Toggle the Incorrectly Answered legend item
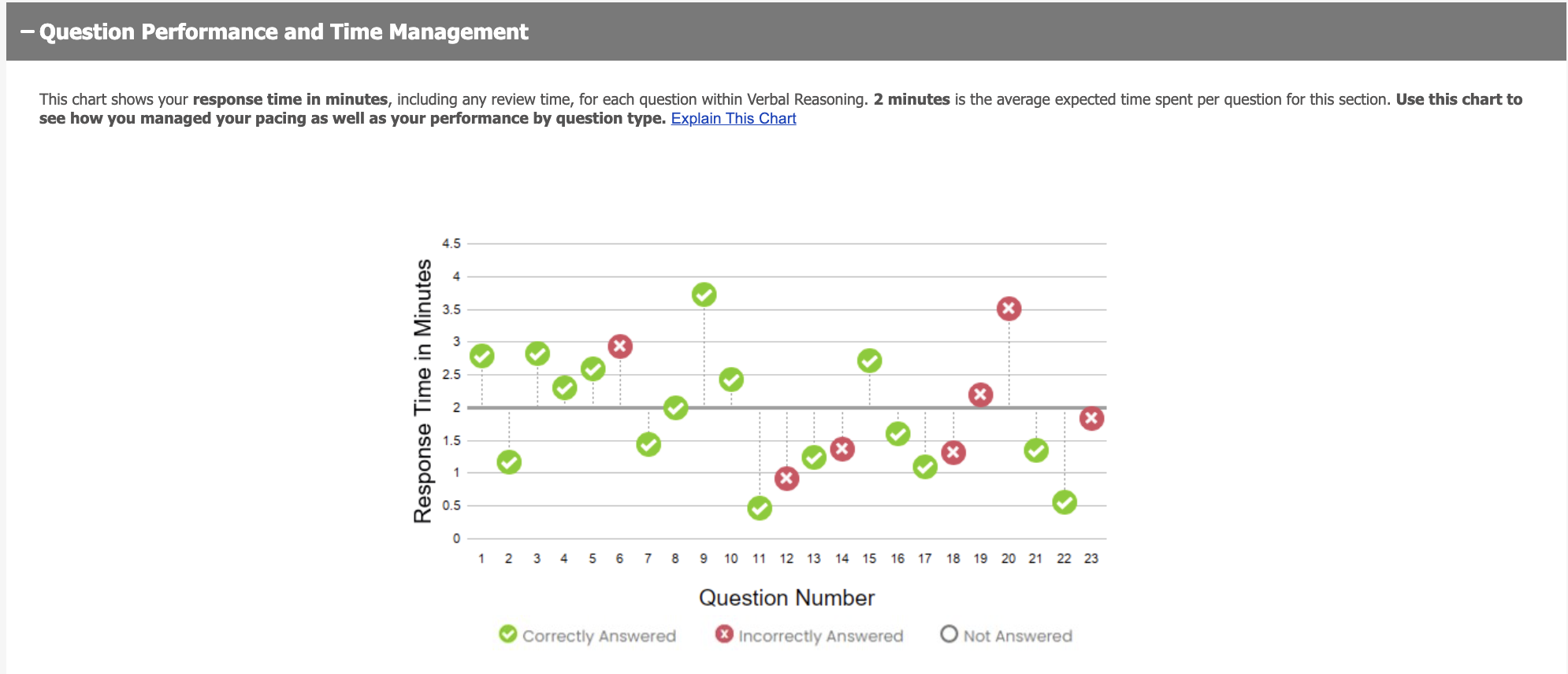The image size is (1568, 674). click(x=809, y=635)
